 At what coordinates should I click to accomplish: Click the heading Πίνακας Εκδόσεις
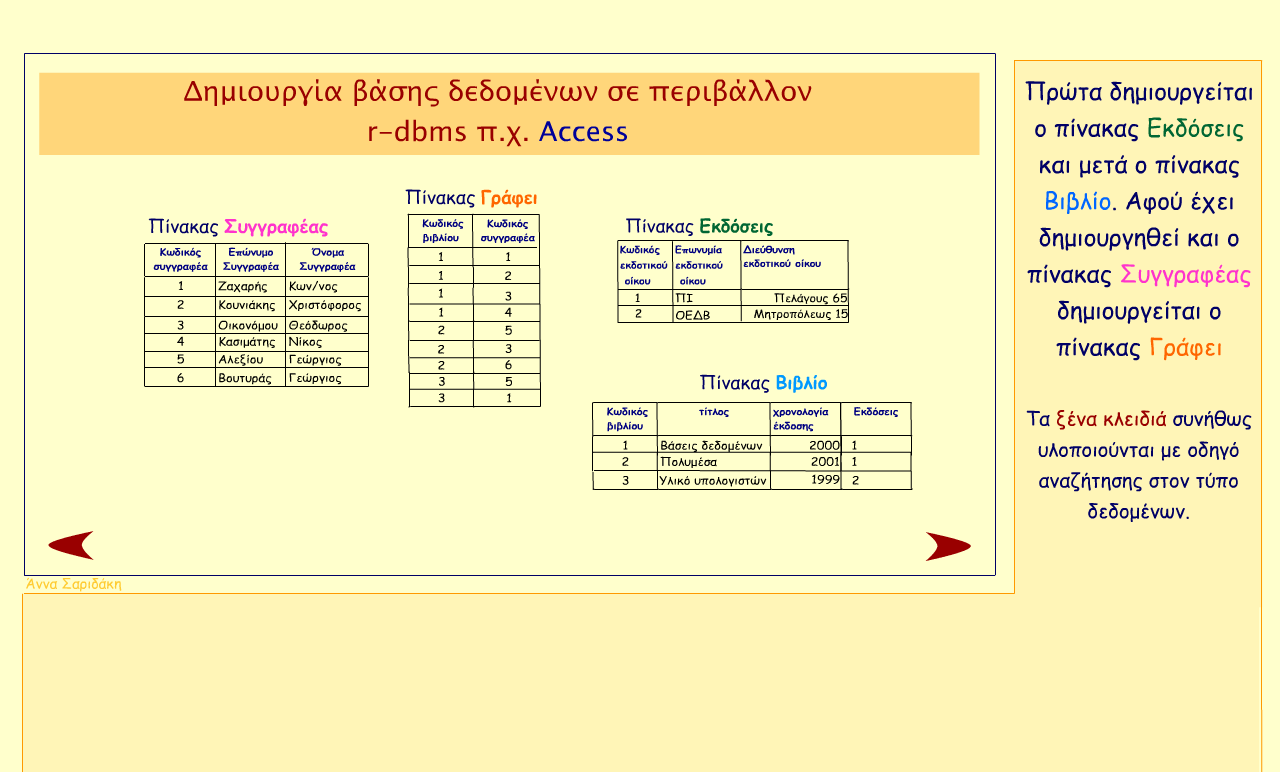[699, 227]
